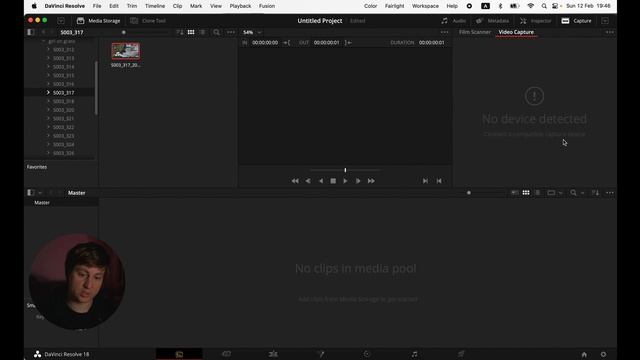The height and width of the screenshot is (360, 640).
Task: Toggle media storage sidebar panel icon
Action: (x=31, y=32)
